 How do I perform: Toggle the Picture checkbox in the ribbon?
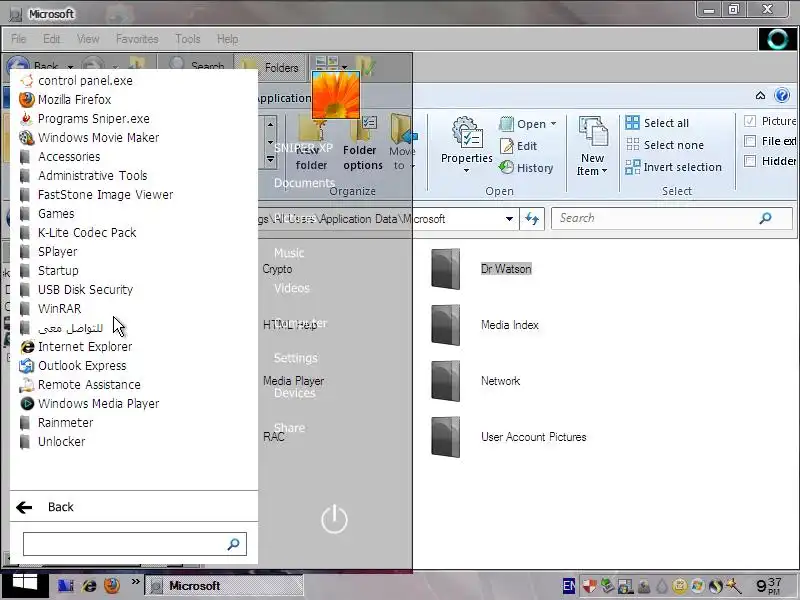click(x=749, y=121)
